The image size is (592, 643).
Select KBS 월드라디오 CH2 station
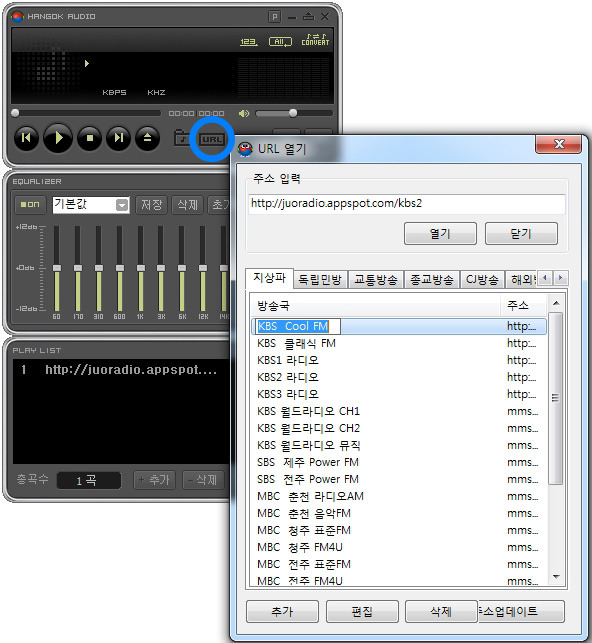click(x=398, y=429)
